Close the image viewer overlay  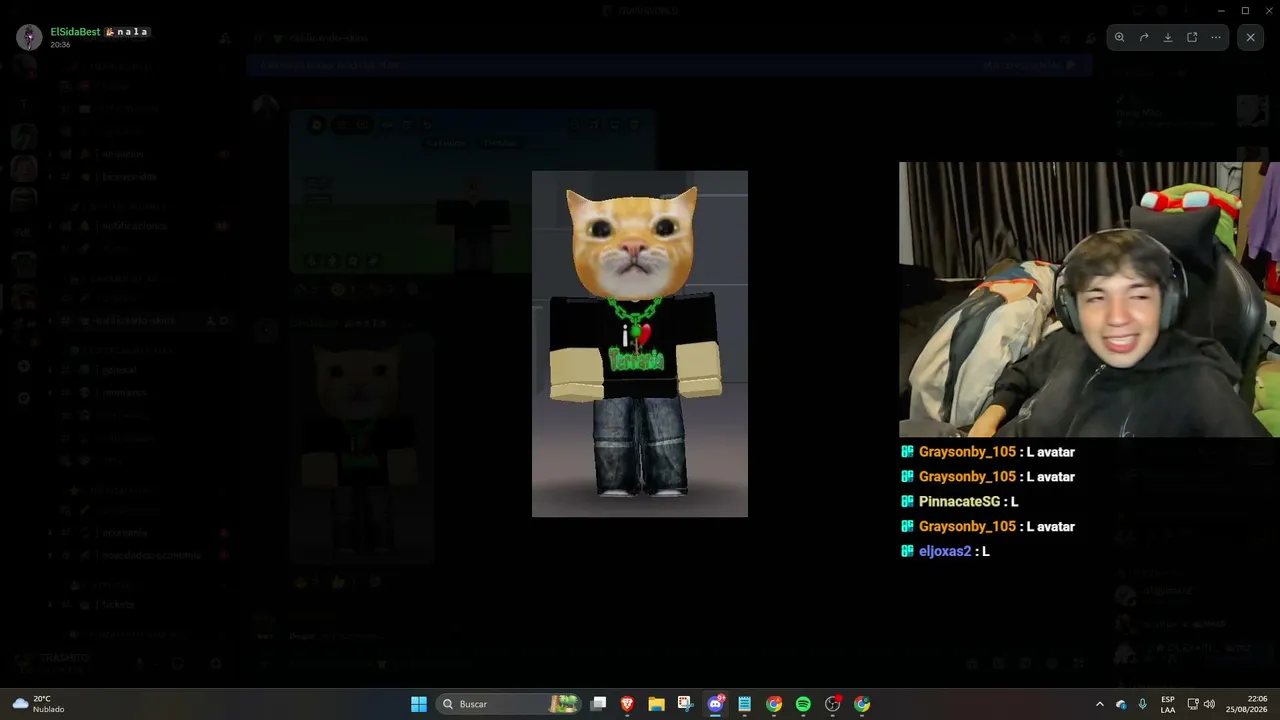(x=1250, y=37)
